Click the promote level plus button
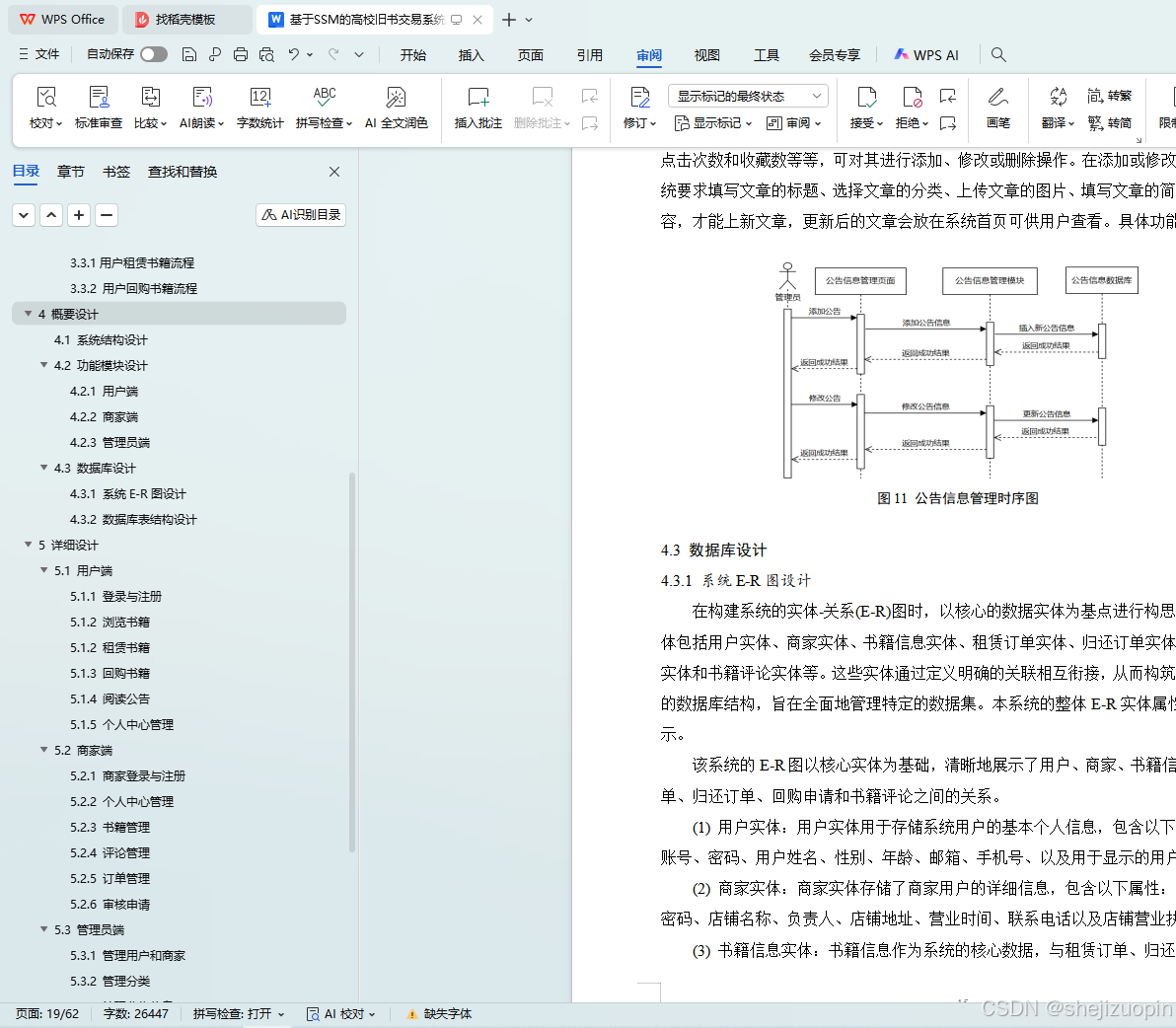Screen dimensions: 1176x1028 coord(79,215)
